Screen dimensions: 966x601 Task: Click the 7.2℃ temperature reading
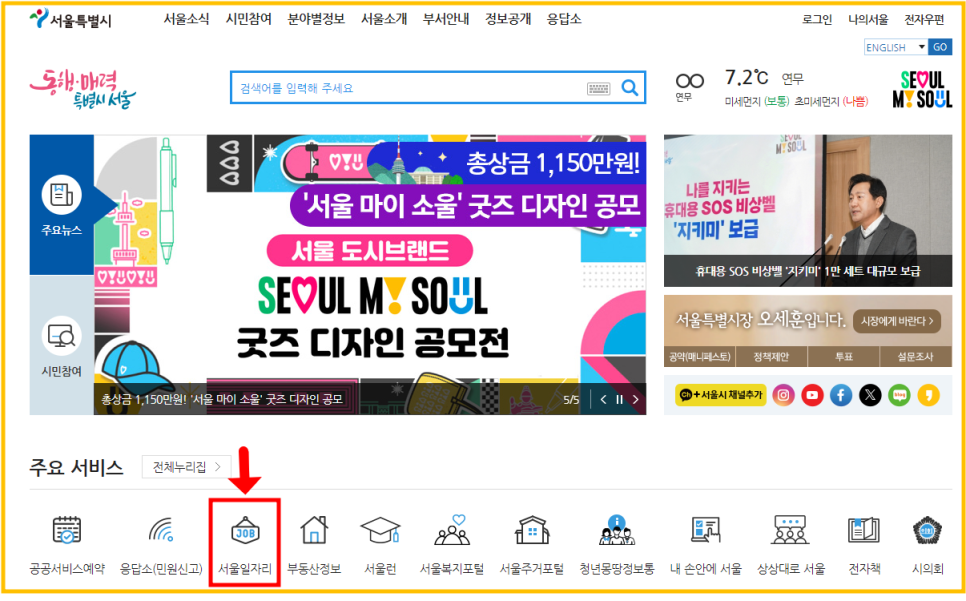[x=746, y=78]
